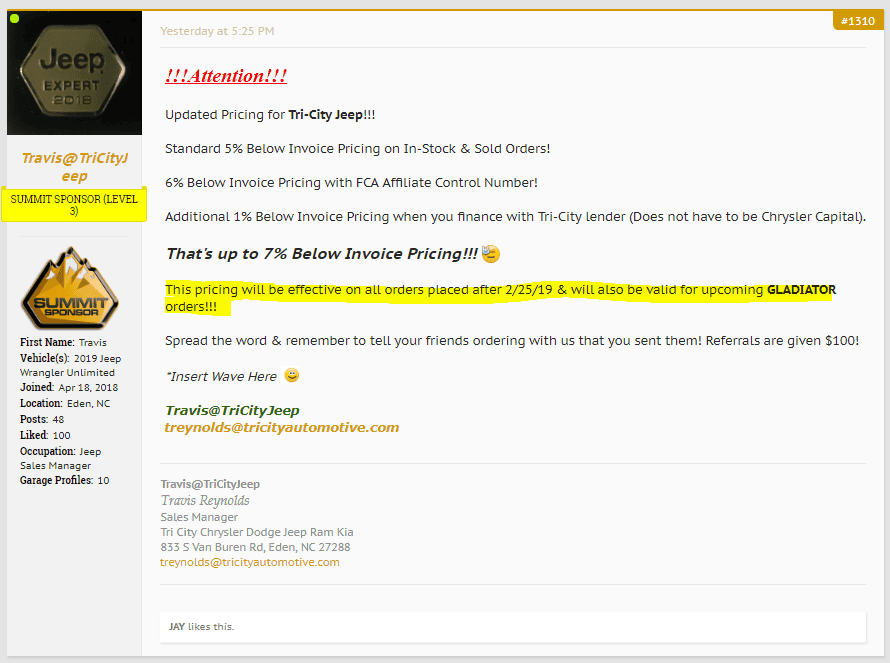Open Travis@TriCityJeep username profile link
Image resolution: width=890 pixels, height=663 pixels.
click(x=74, y=167)
